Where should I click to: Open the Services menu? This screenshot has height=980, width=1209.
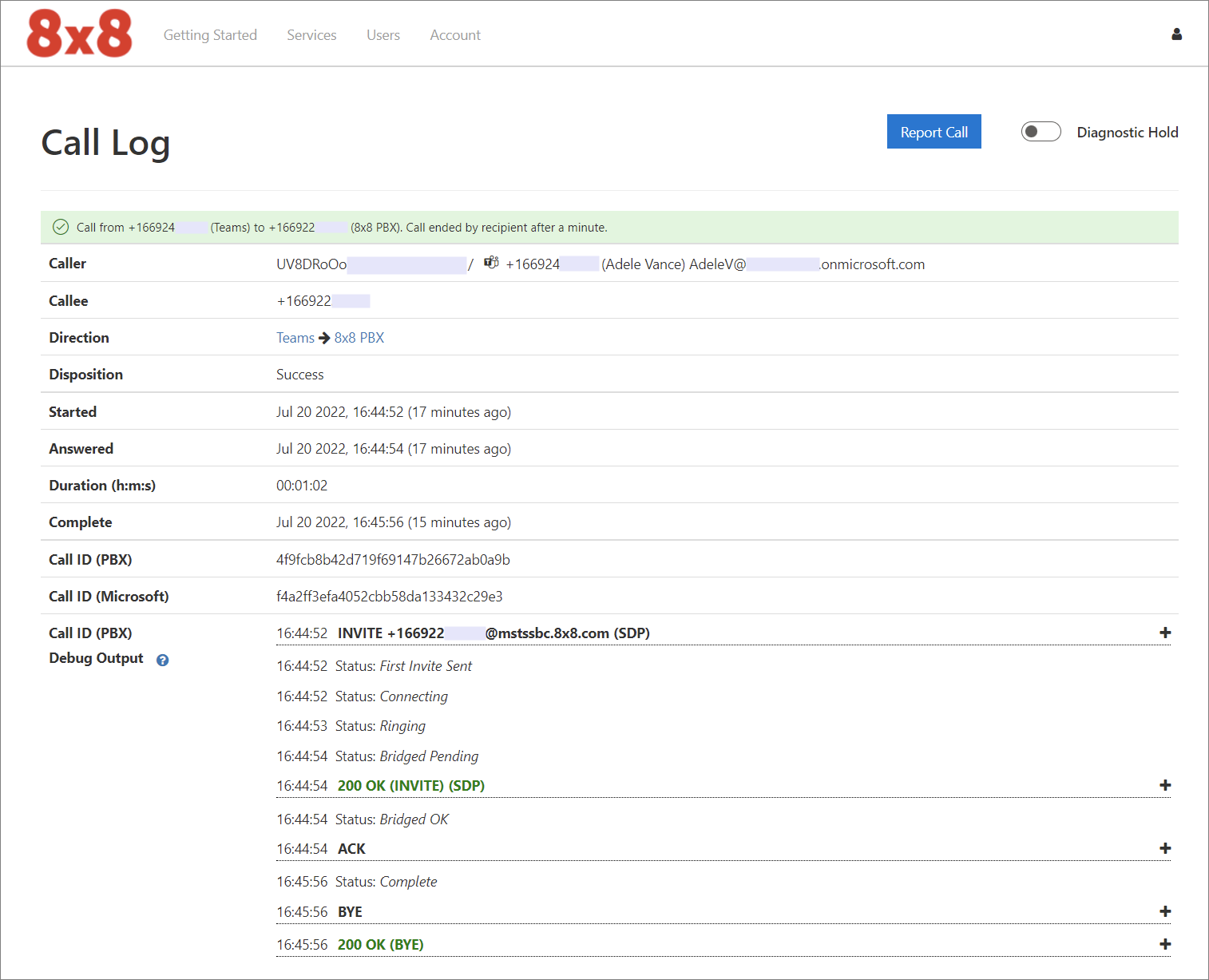pyautogui.click(x=311, y=35)
